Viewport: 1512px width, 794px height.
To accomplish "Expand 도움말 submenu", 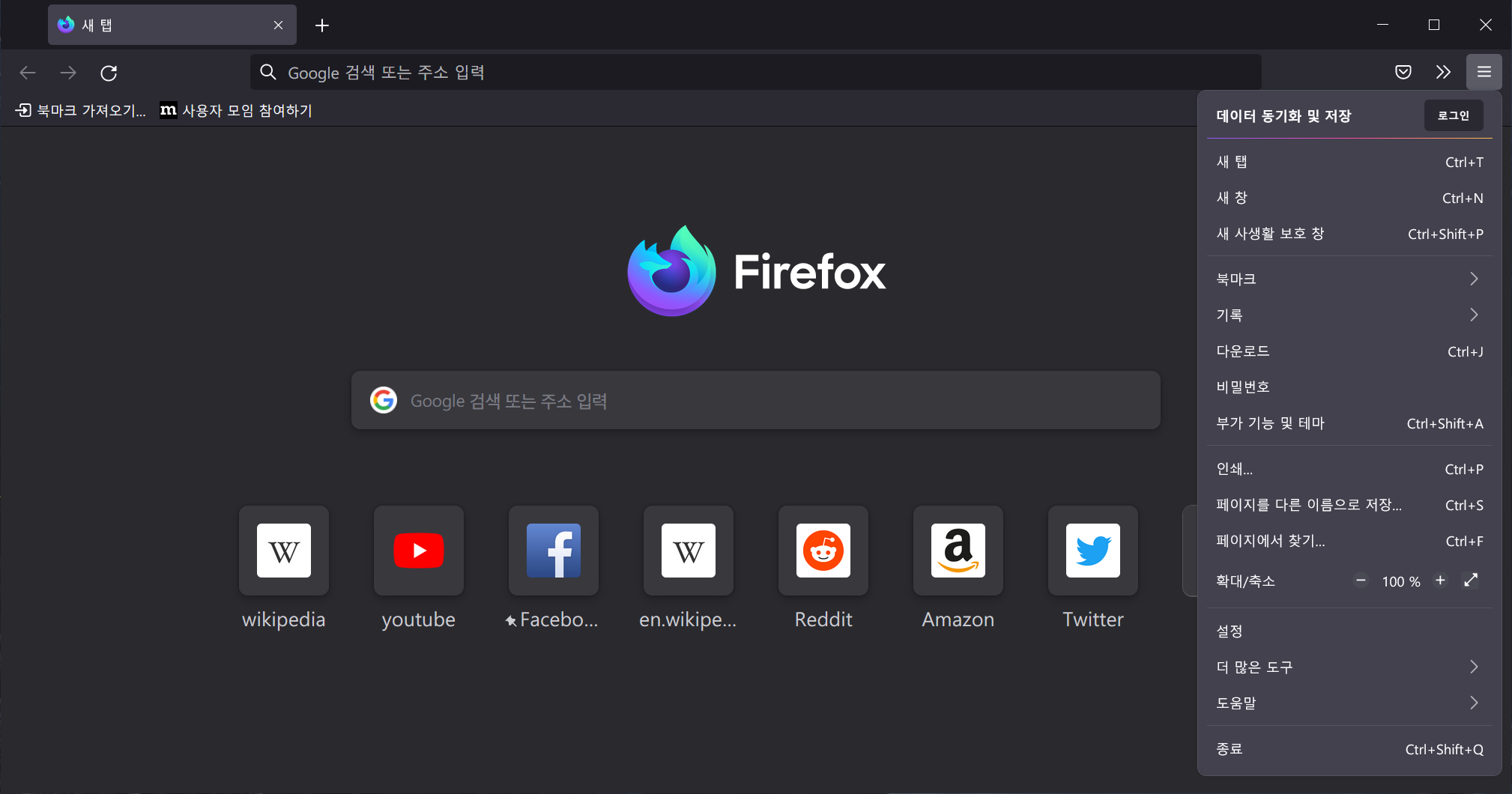I will coord(1349,703).
